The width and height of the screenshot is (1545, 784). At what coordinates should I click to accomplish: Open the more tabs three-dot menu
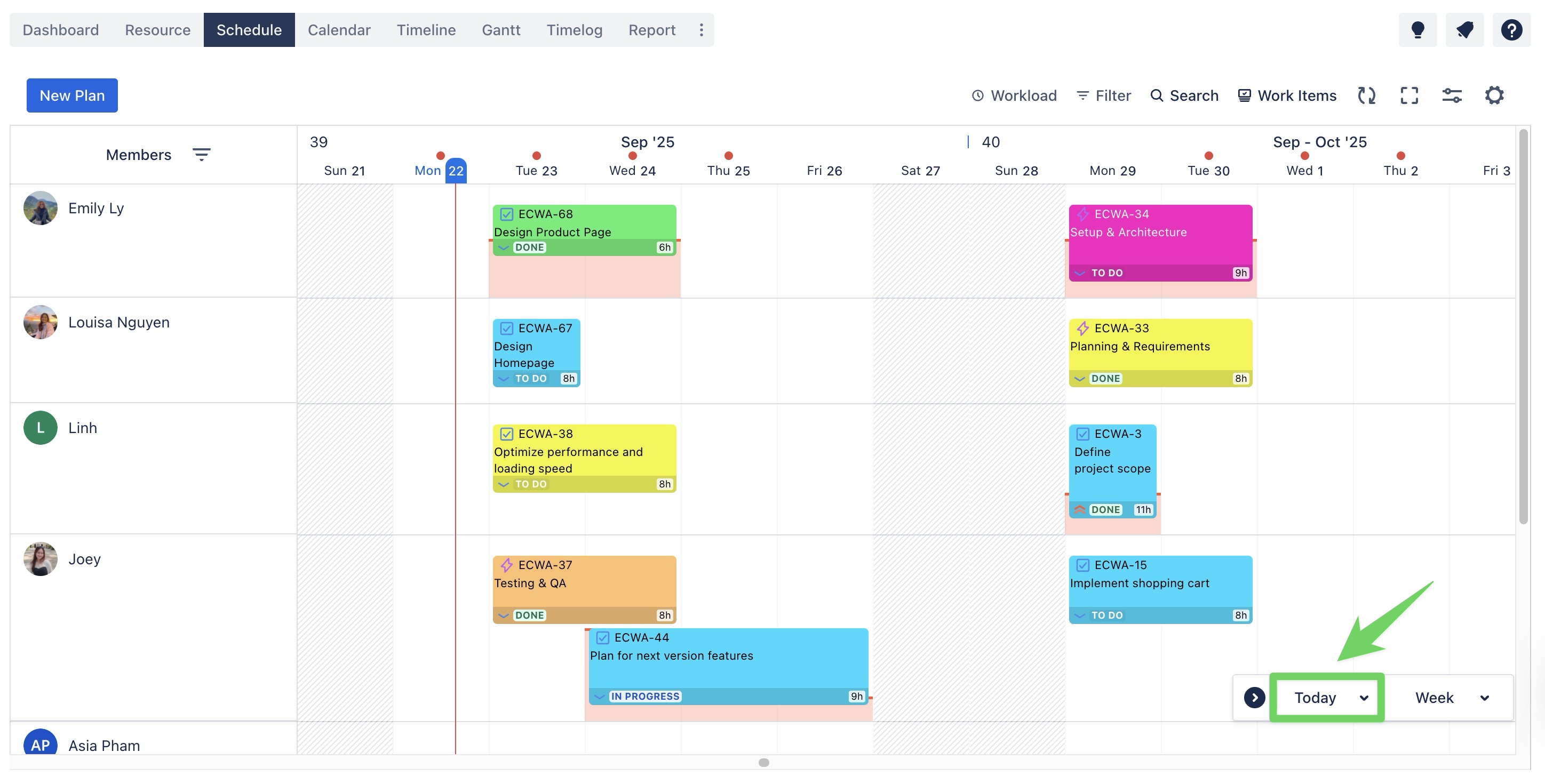(700, 30)
